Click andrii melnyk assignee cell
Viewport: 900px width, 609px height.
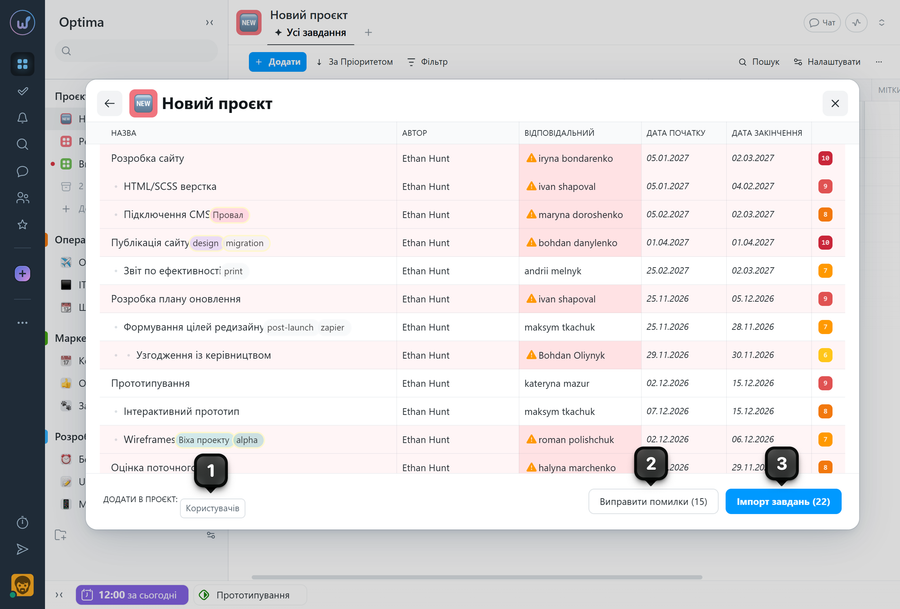(x=580, y=270)
